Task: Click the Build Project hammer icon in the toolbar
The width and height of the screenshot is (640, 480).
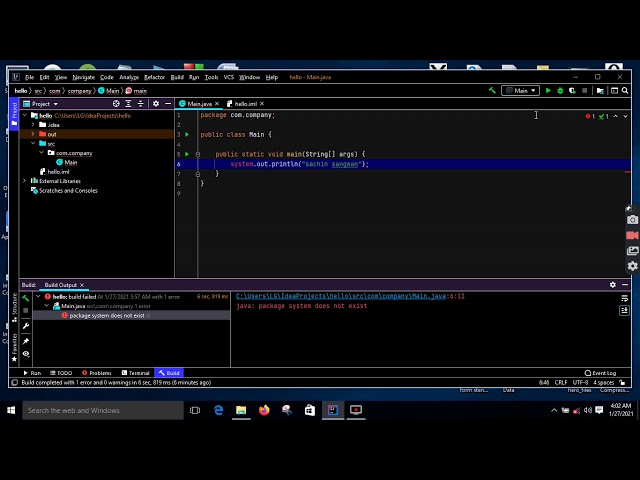Action: [492, 91]
